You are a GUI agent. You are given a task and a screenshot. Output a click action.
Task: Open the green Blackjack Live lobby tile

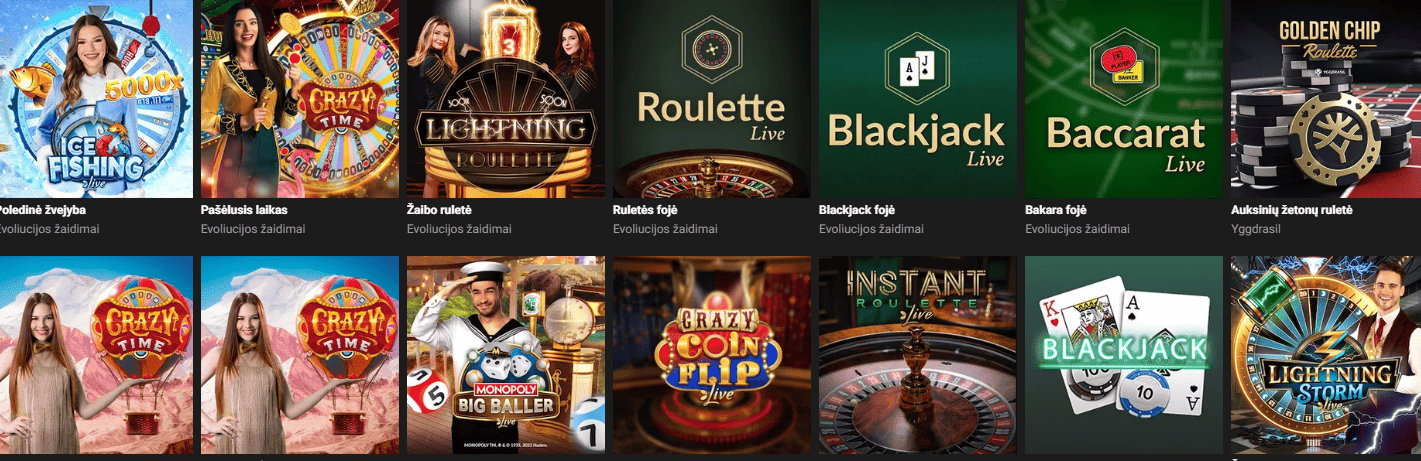point(918,99)
